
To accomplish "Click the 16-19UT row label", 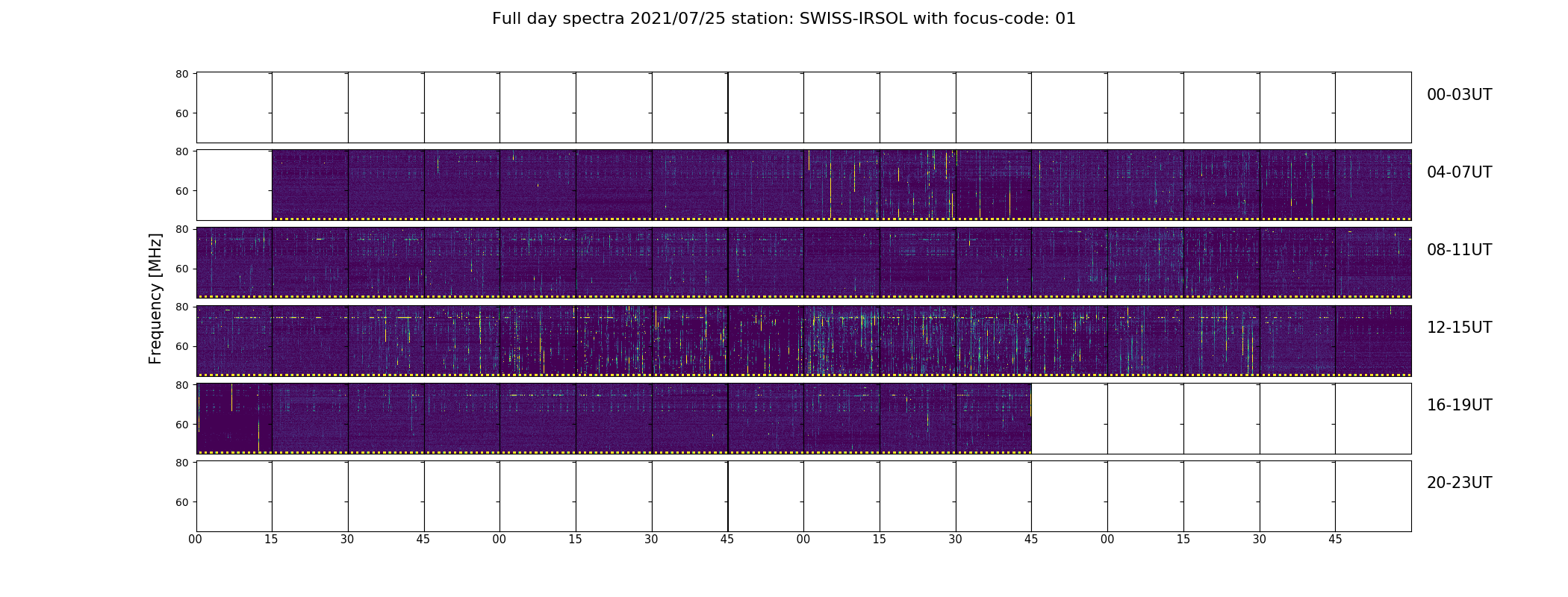I will [x=1459, y=405].
